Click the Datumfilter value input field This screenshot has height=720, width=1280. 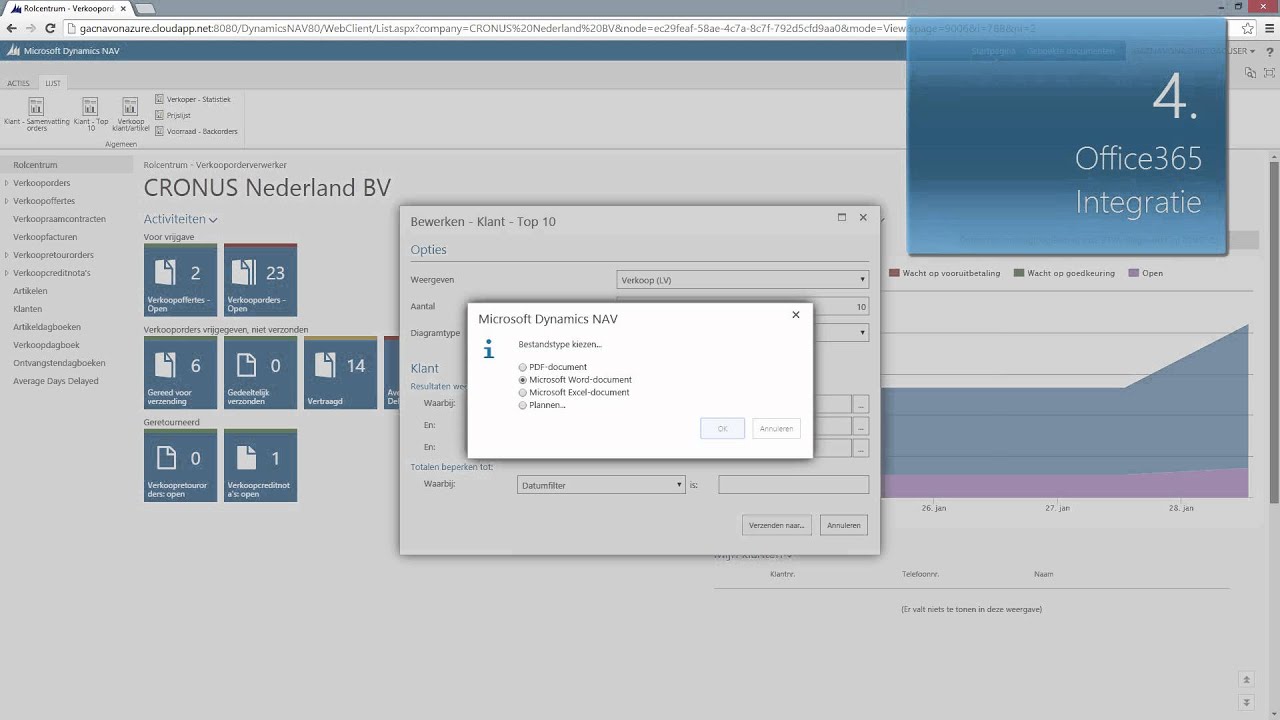tap(793, 485)
